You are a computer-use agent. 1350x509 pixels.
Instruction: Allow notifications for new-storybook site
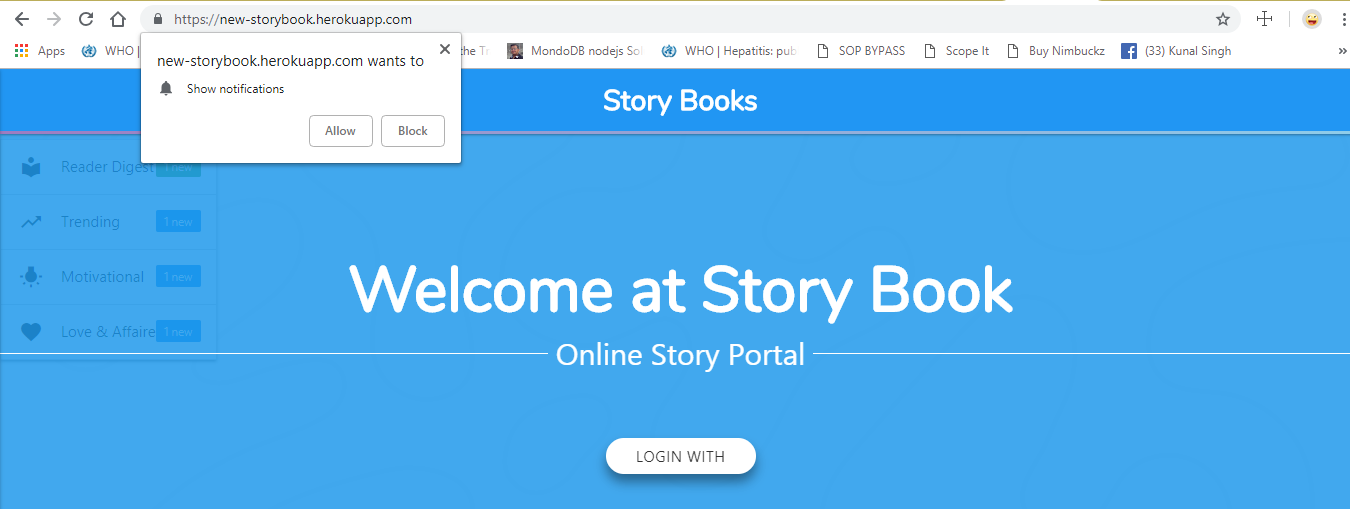tap(341, 131)
